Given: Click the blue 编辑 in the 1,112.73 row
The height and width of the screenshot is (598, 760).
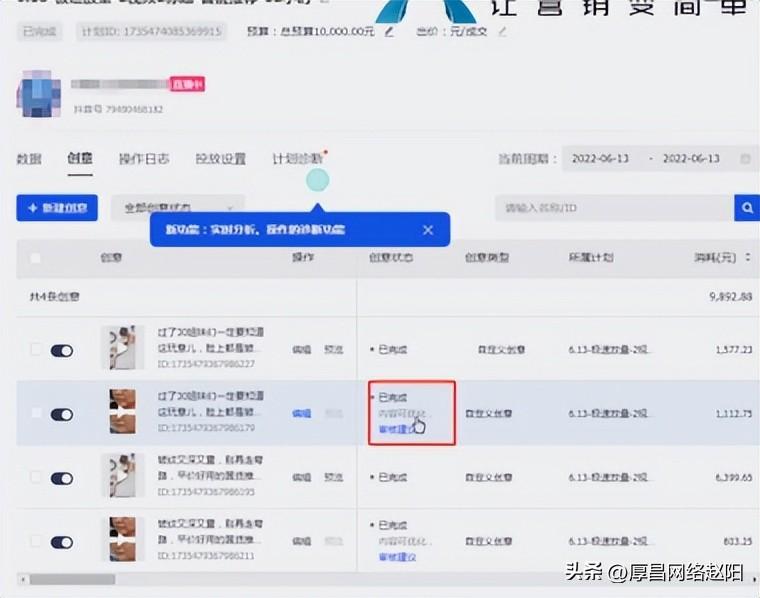Looking at the screenshot, I should click(x=301, y=413).
